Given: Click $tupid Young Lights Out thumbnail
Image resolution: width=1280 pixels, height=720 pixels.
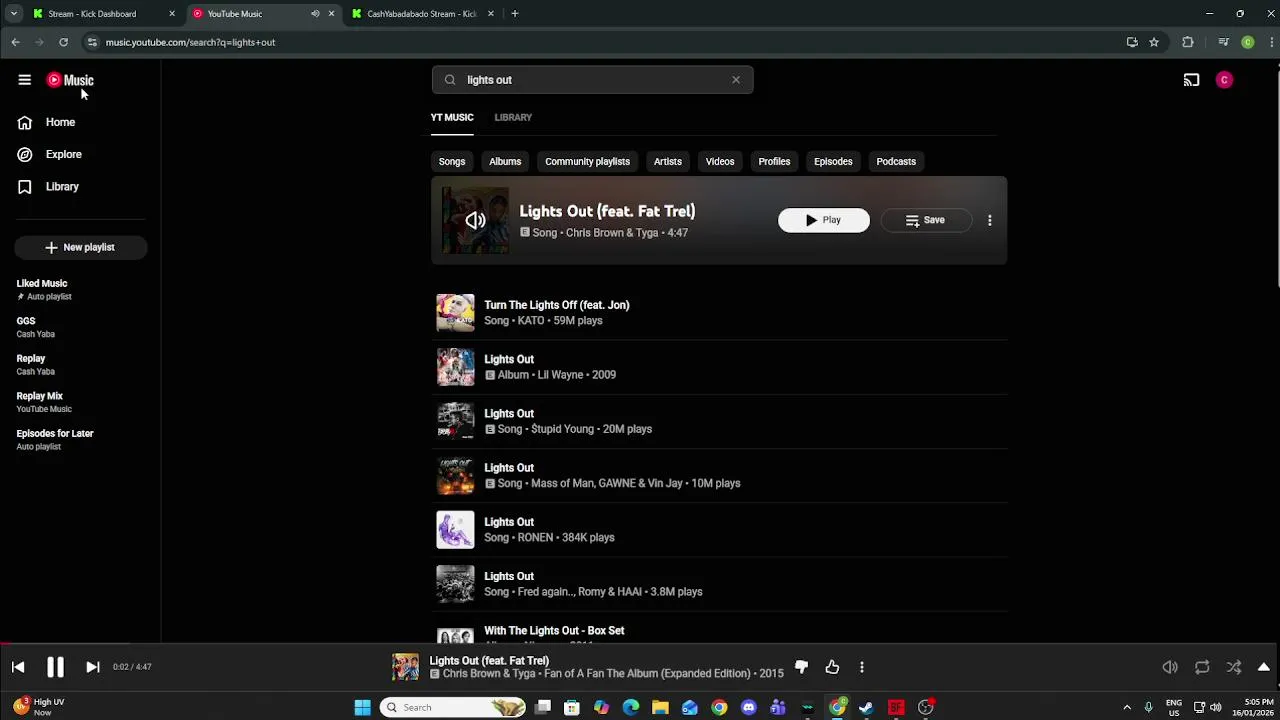Looking at the screenshot, I should click(455, 421).
